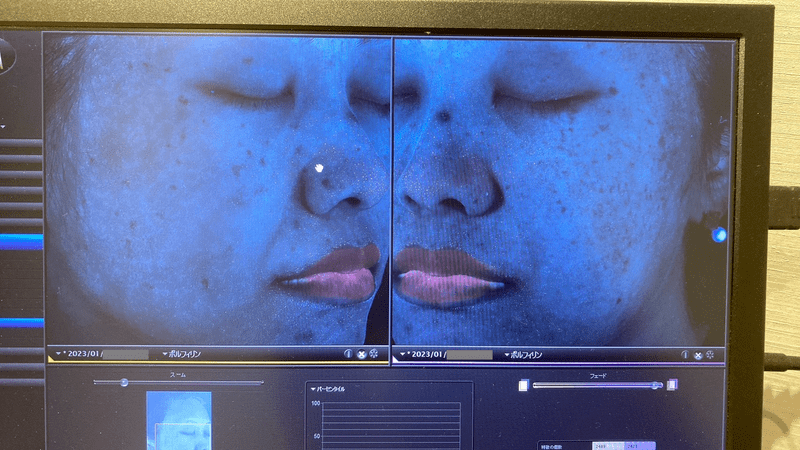
Task: Click the info icon under right image
Action: pyautogui.click(x=685, y=354)
